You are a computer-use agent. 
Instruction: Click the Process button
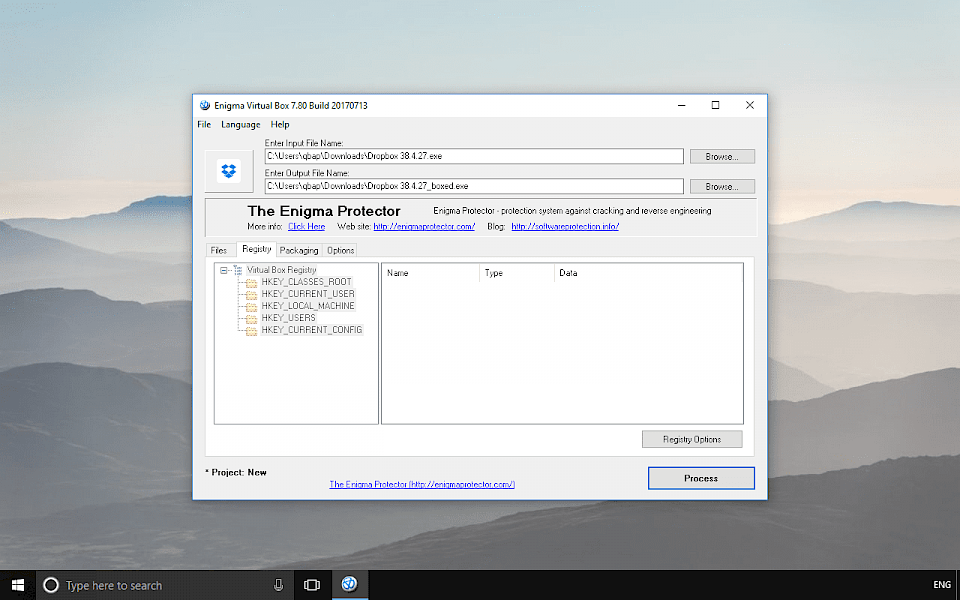(701, 478)
